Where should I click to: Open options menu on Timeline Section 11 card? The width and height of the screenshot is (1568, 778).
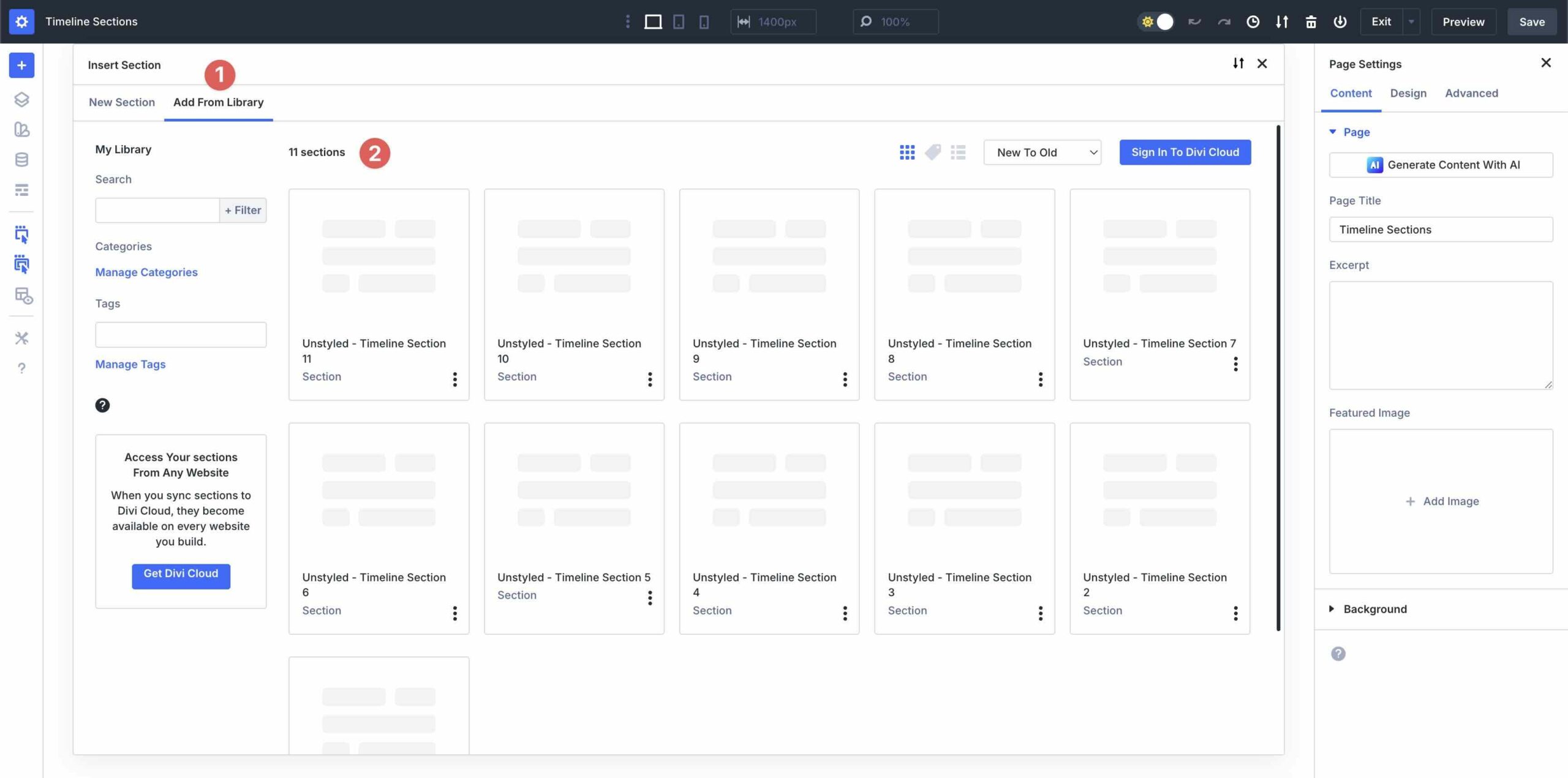tap(455, 380)
